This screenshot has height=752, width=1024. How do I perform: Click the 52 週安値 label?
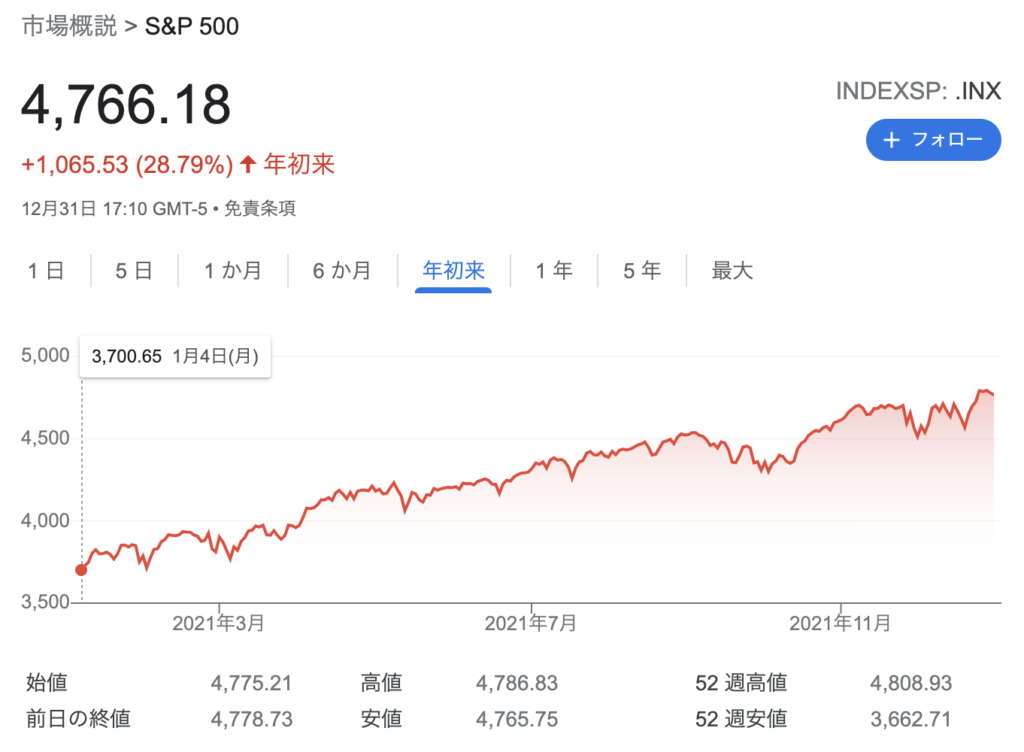coord(741,719)
